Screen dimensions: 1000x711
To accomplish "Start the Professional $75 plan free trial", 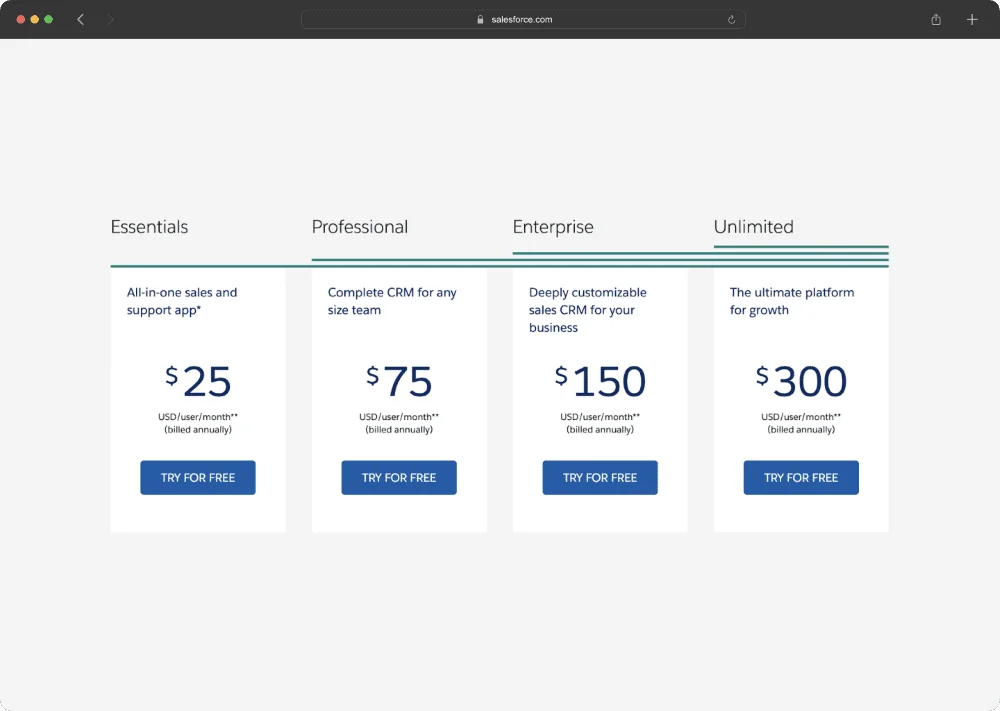I will coord(399,478).
